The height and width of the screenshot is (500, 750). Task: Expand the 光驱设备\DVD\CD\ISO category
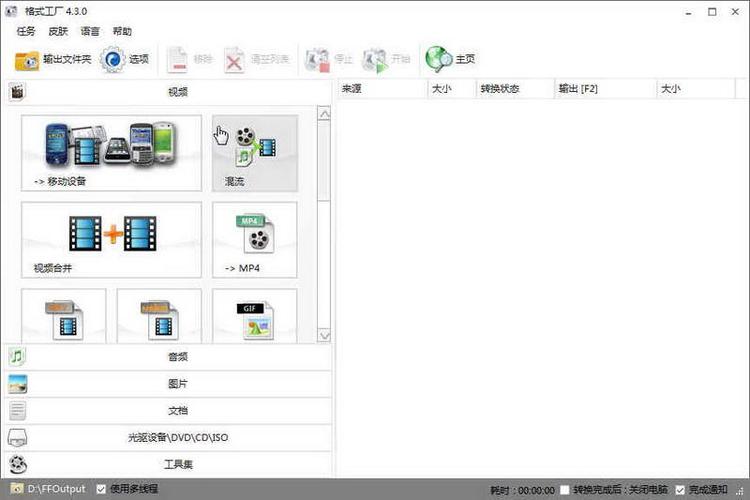168,437
